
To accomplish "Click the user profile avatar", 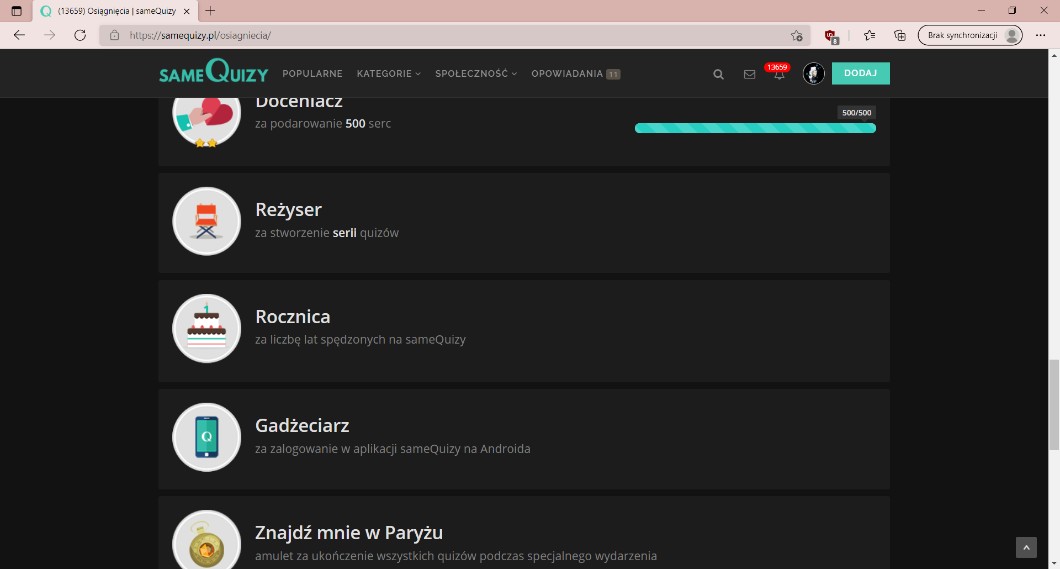I will click(x=814, y=74).
